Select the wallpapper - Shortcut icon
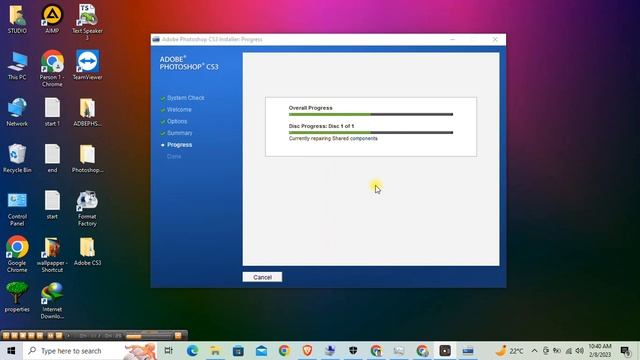 (x=52, y=255)
